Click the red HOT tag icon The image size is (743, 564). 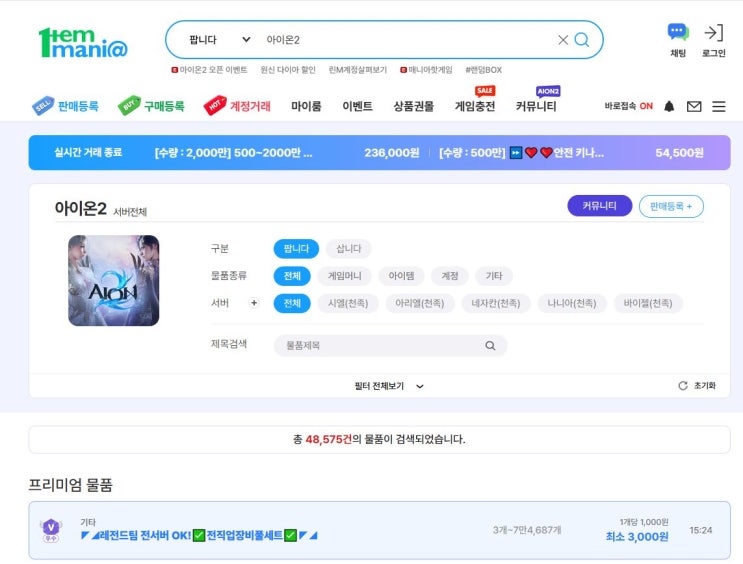tap(215, 105)
